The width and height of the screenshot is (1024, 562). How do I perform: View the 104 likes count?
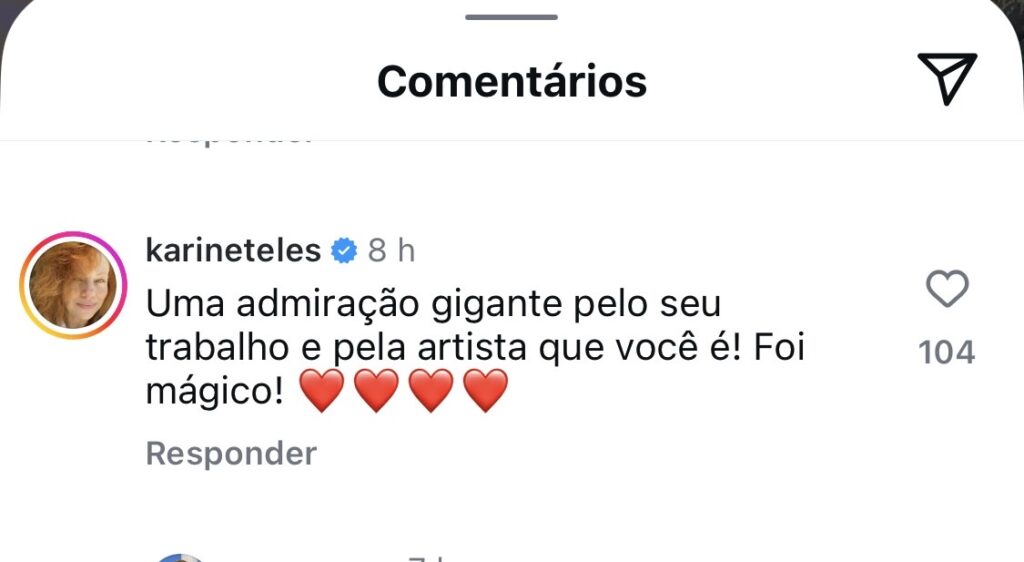[946, 352]
